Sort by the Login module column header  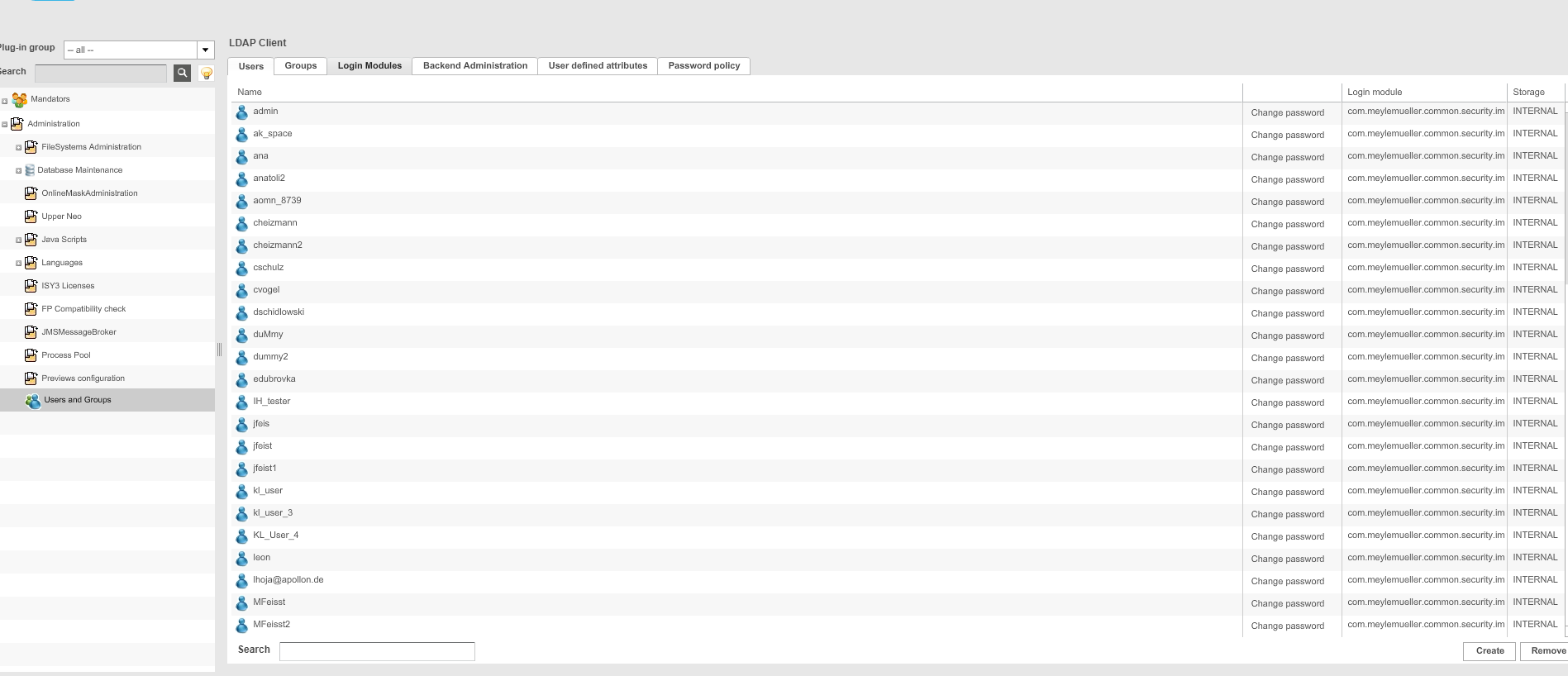click(1375, 93)
